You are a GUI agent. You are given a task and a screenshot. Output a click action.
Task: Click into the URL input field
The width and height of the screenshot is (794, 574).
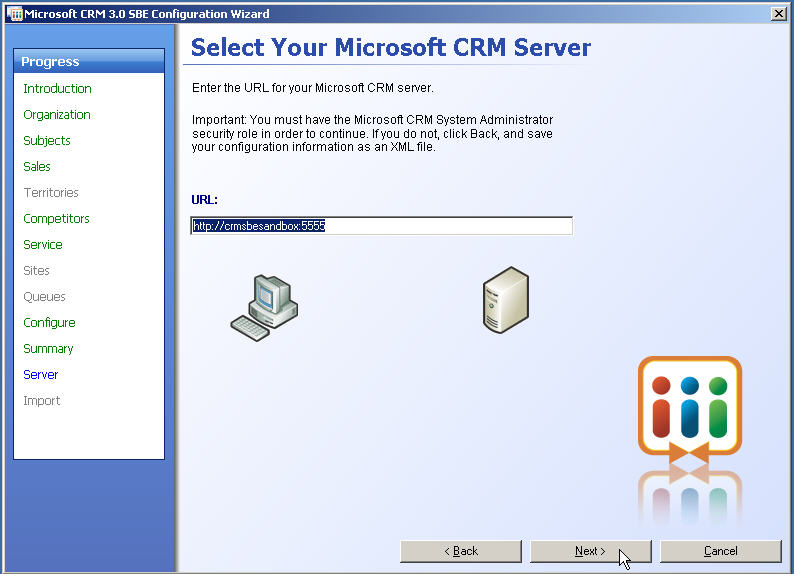(x=381, y=226)
